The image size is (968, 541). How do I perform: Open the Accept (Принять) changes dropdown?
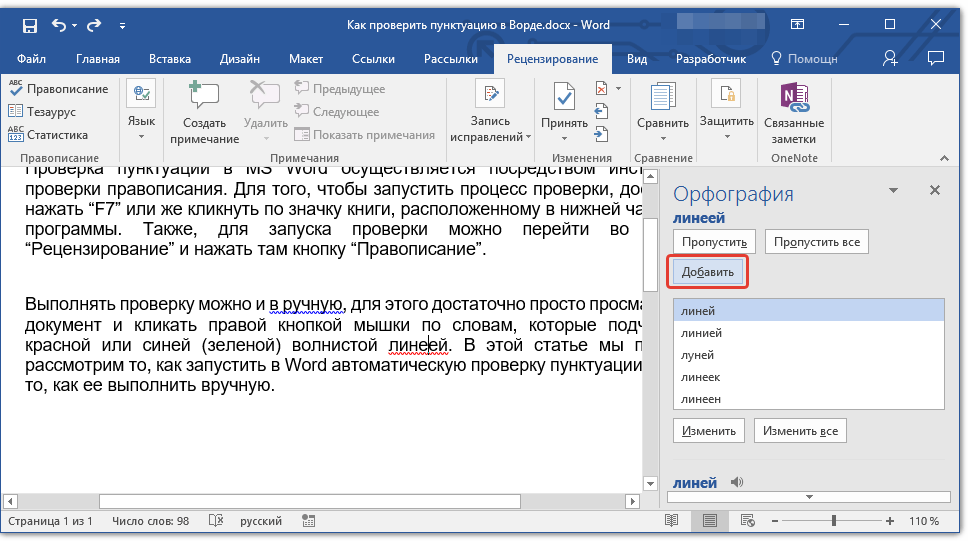pos(564,137)
